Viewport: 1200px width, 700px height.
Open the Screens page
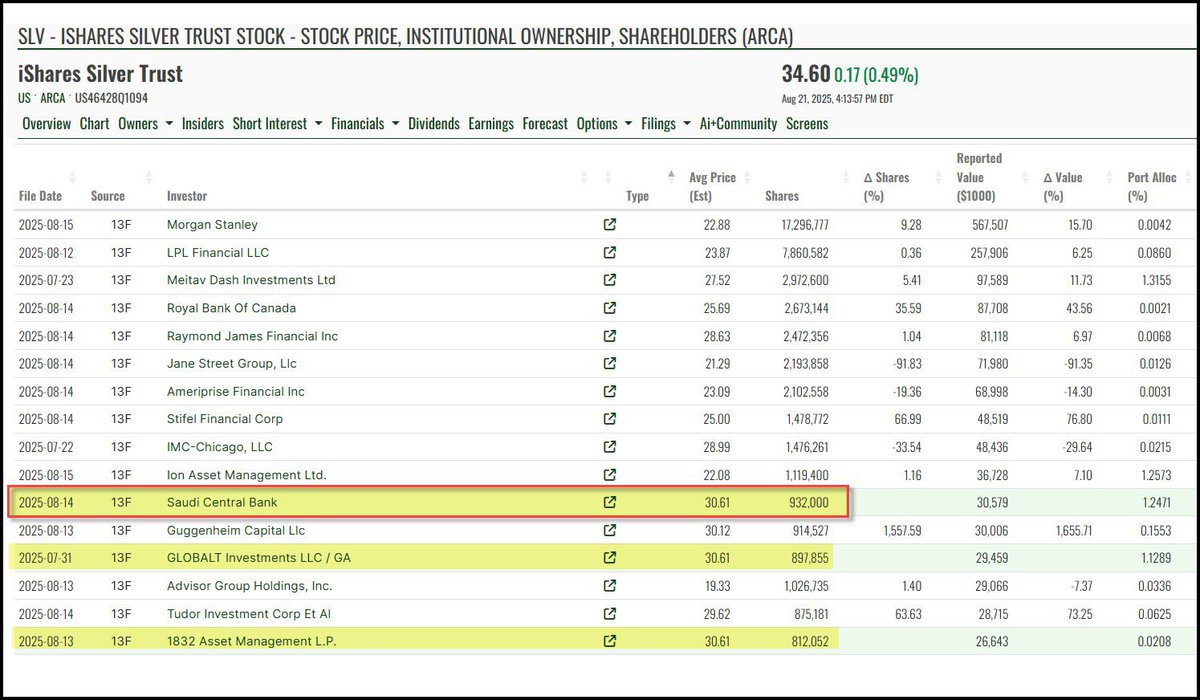[808, 123]
